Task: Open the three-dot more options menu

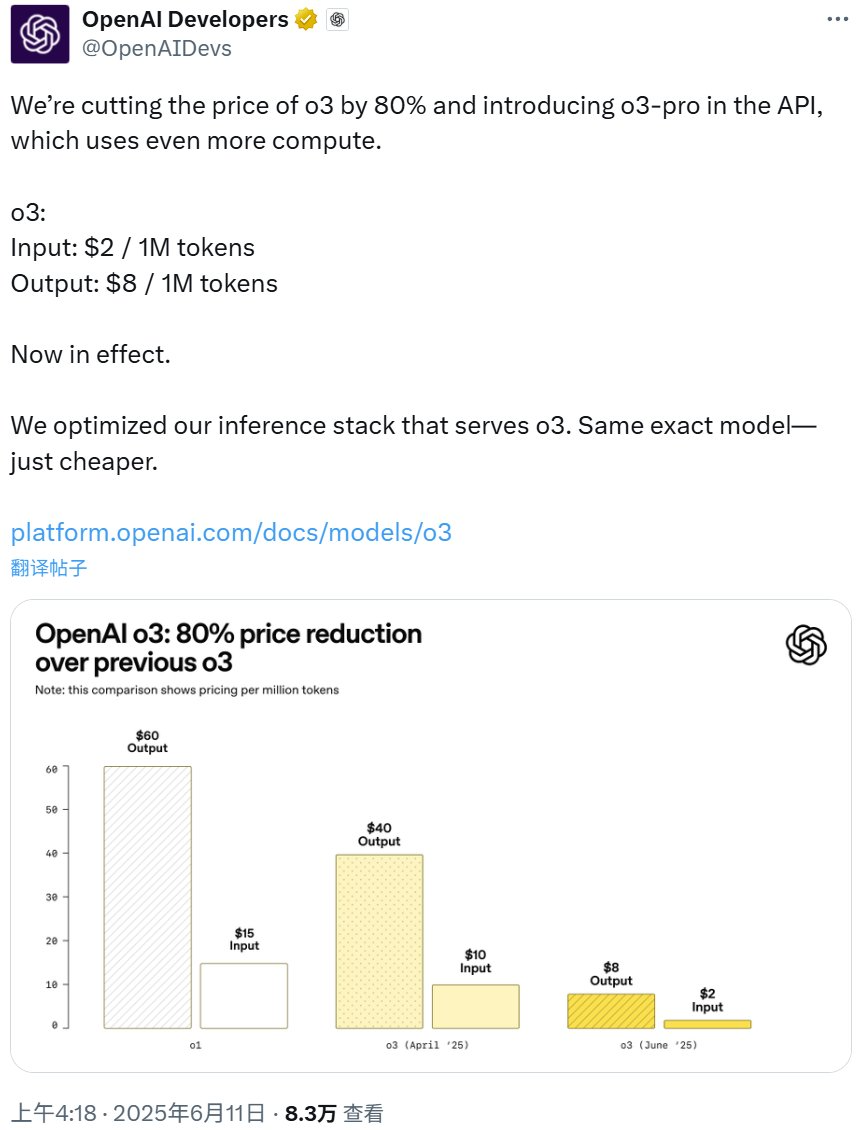Action: pyautogui.click(x=837, y=19)
